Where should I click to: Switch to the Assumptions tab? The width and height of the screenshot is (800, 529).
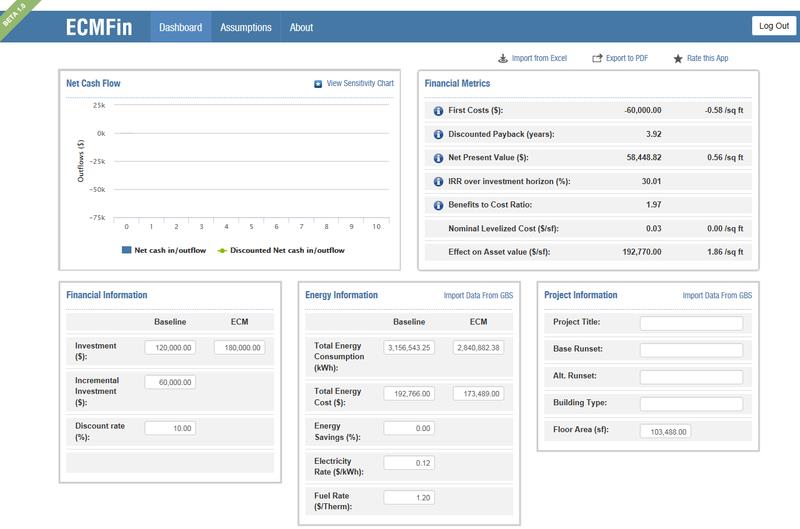point(246,27)
